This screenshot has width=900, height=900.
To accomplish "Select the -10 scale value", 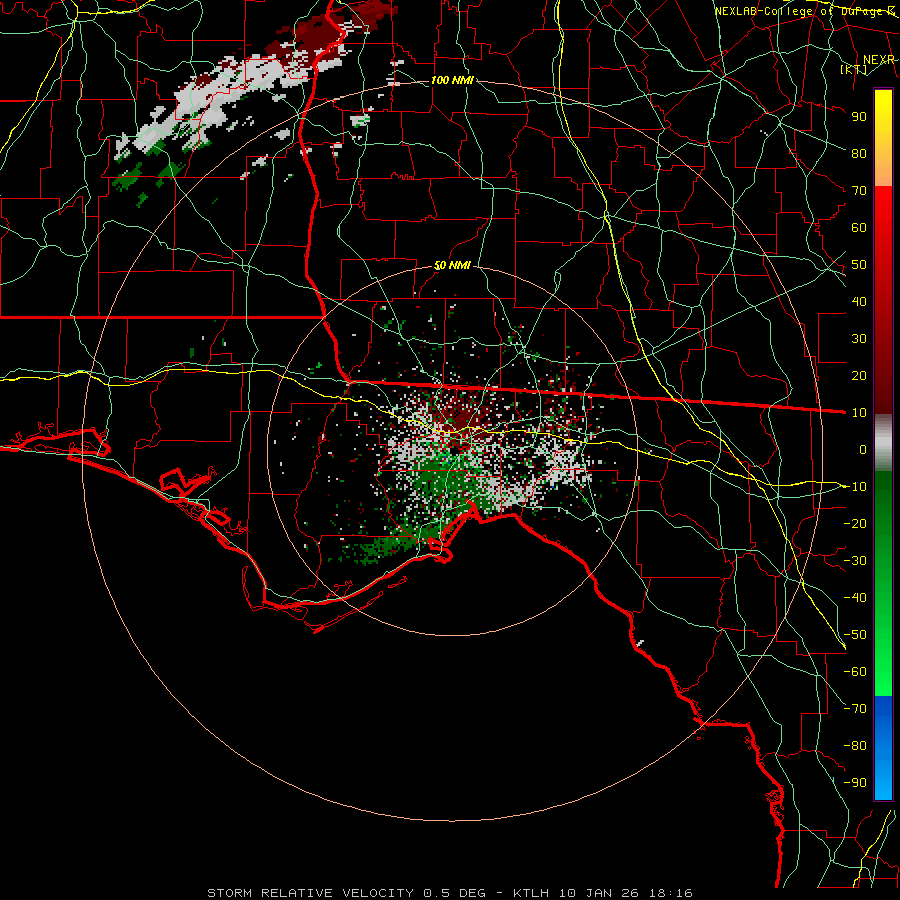I will pos(855,487).
